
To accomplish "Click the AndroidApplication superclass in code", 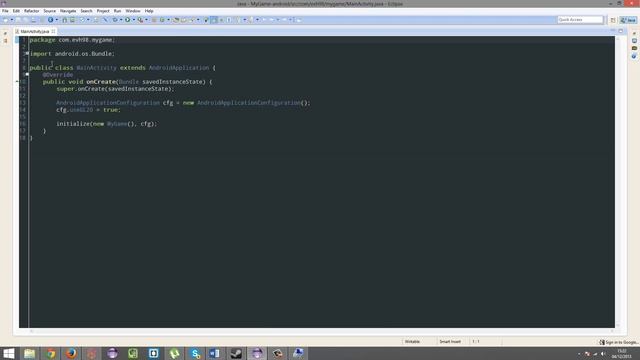I will pyautogui.click(x=179, y=68).
